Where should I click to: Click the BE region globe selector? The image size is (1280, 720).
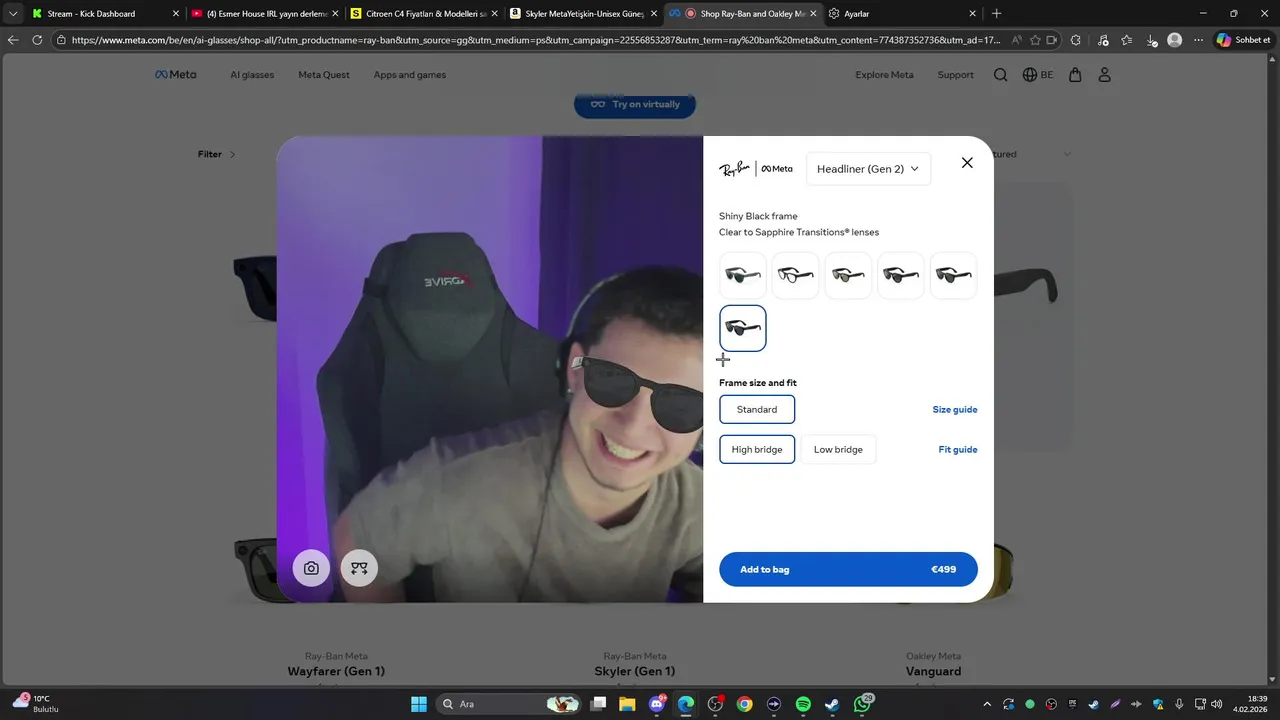tap(1038, 75)
